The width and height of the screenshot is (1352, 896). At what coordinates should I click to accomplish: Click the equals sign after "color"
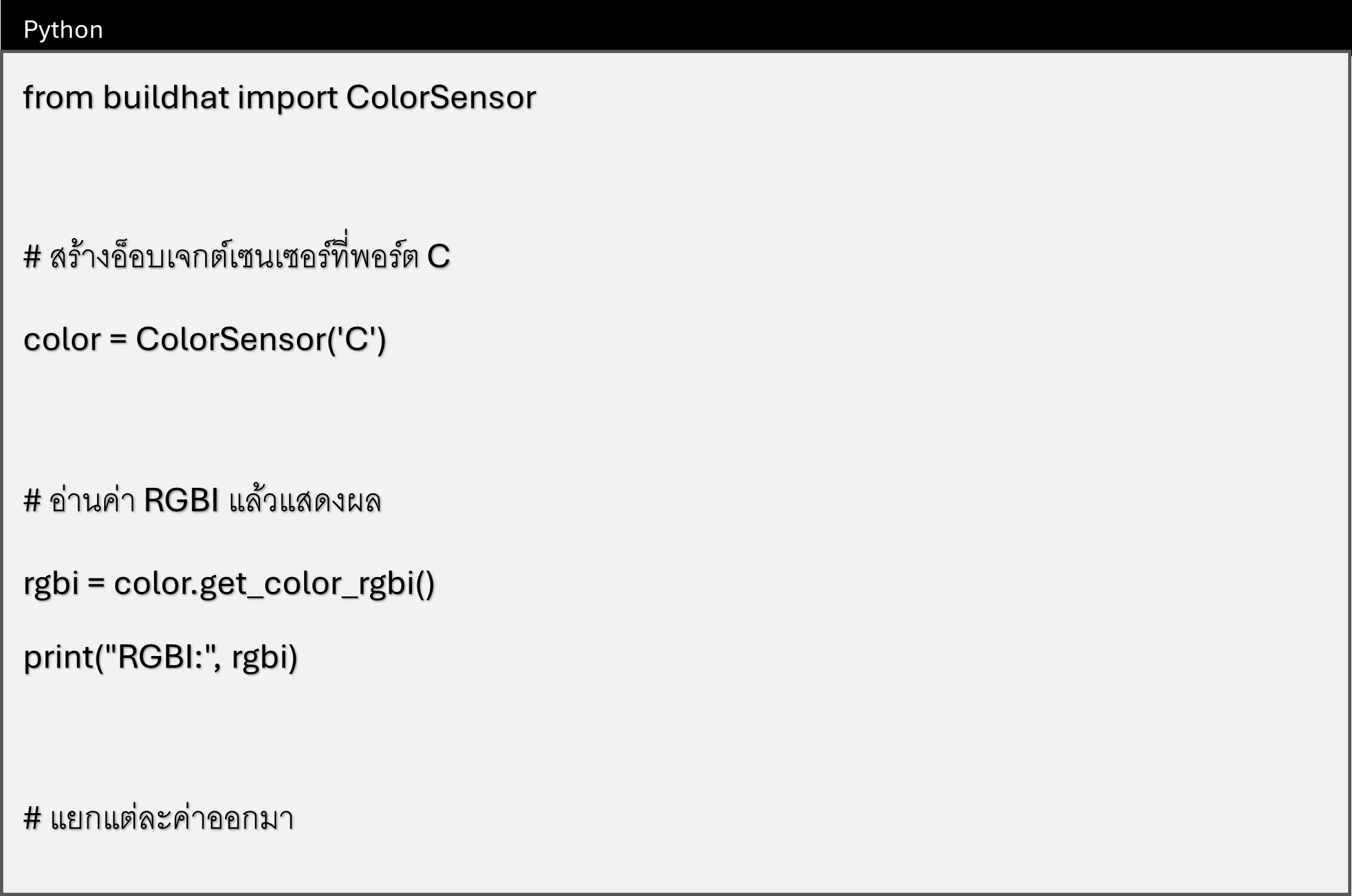tap(118, 340)
